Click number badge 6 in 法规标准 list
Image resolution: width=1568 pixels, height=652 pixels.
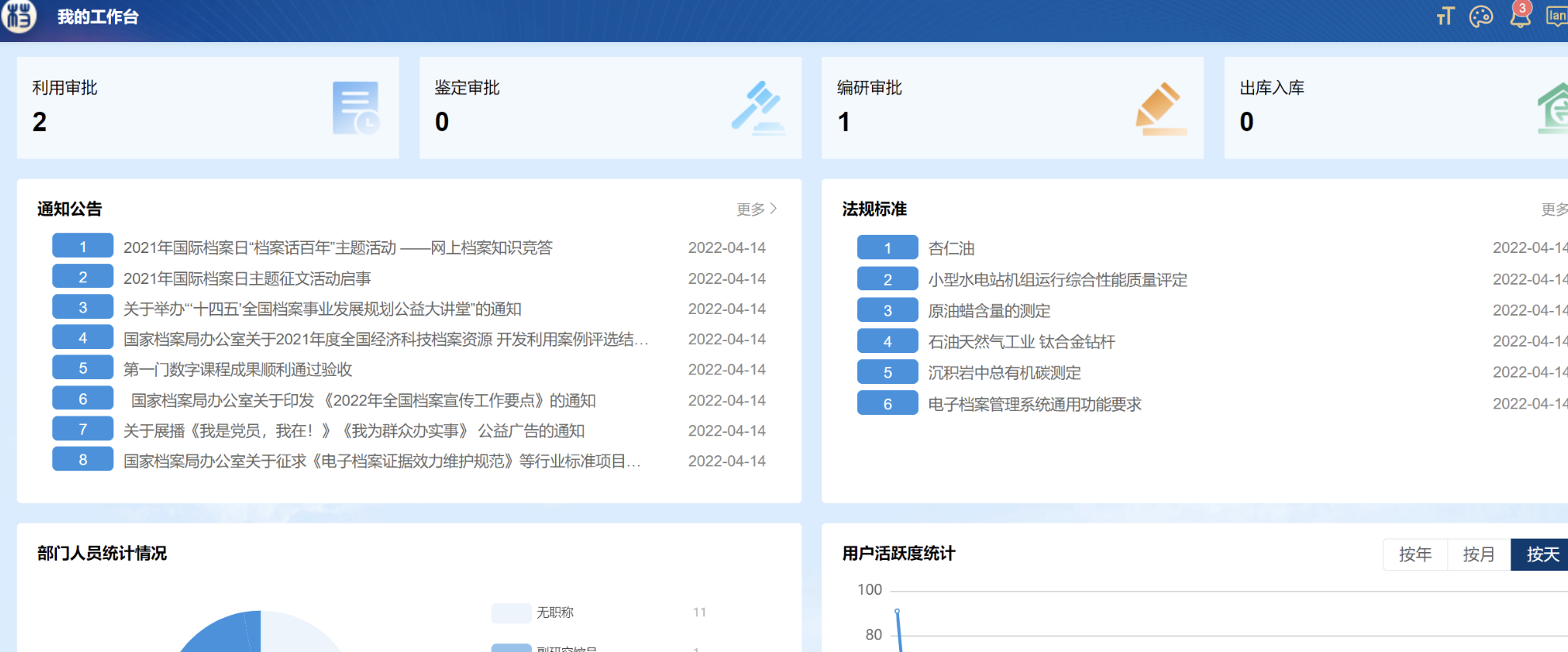pos(888,404)
